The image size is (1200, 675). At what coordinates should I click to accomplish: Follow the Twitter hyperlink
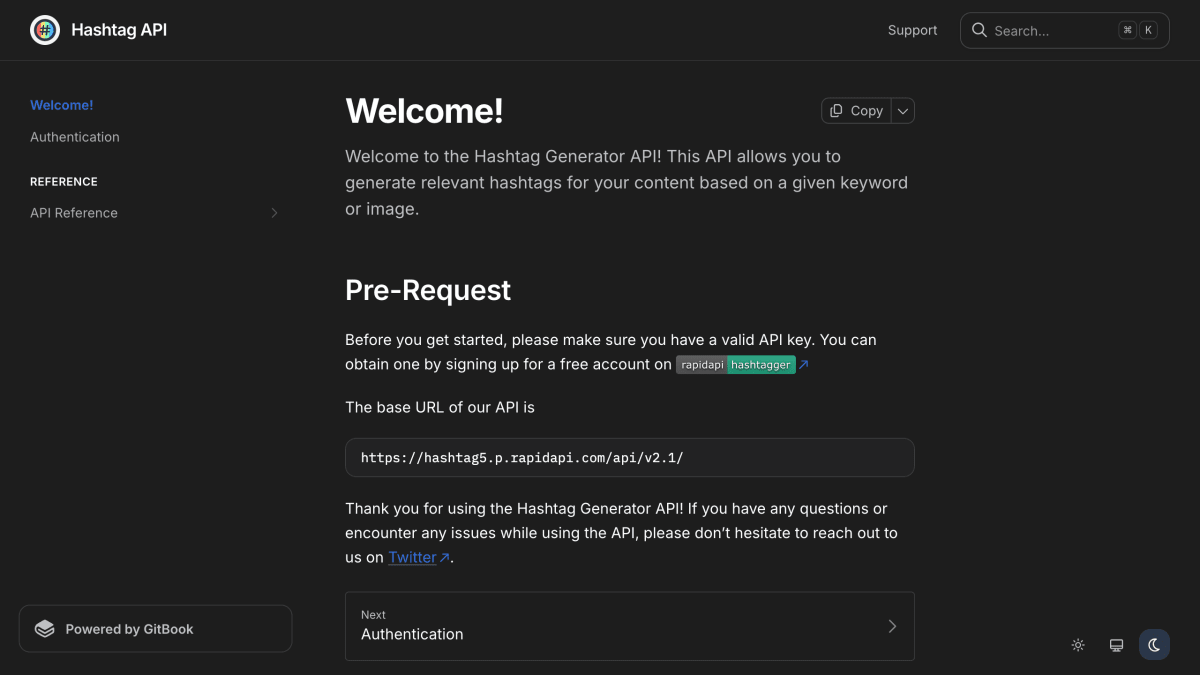pyautogui.click(x=412, y=557)
